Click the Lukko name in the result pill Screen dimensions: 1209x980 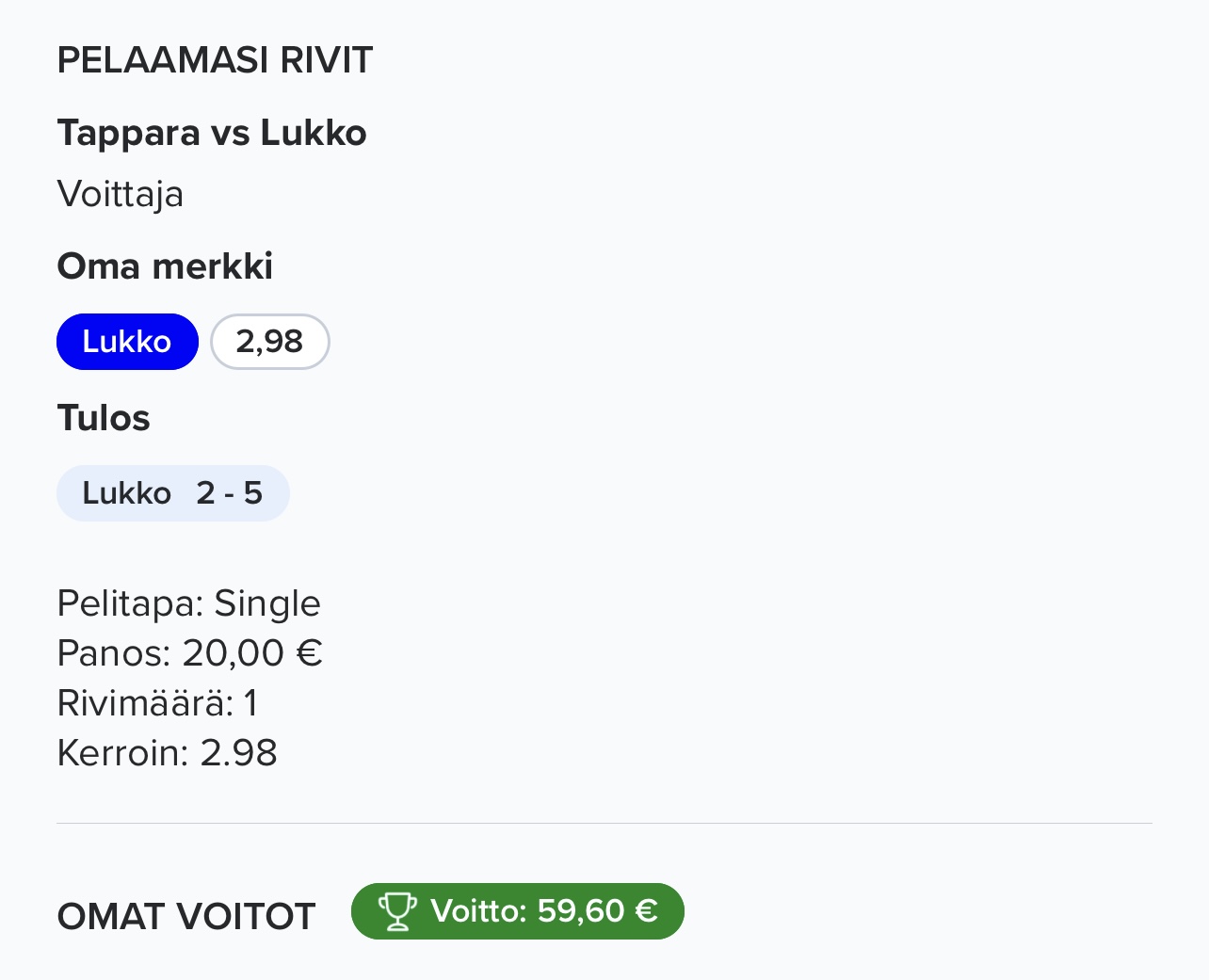pos(126,493)
